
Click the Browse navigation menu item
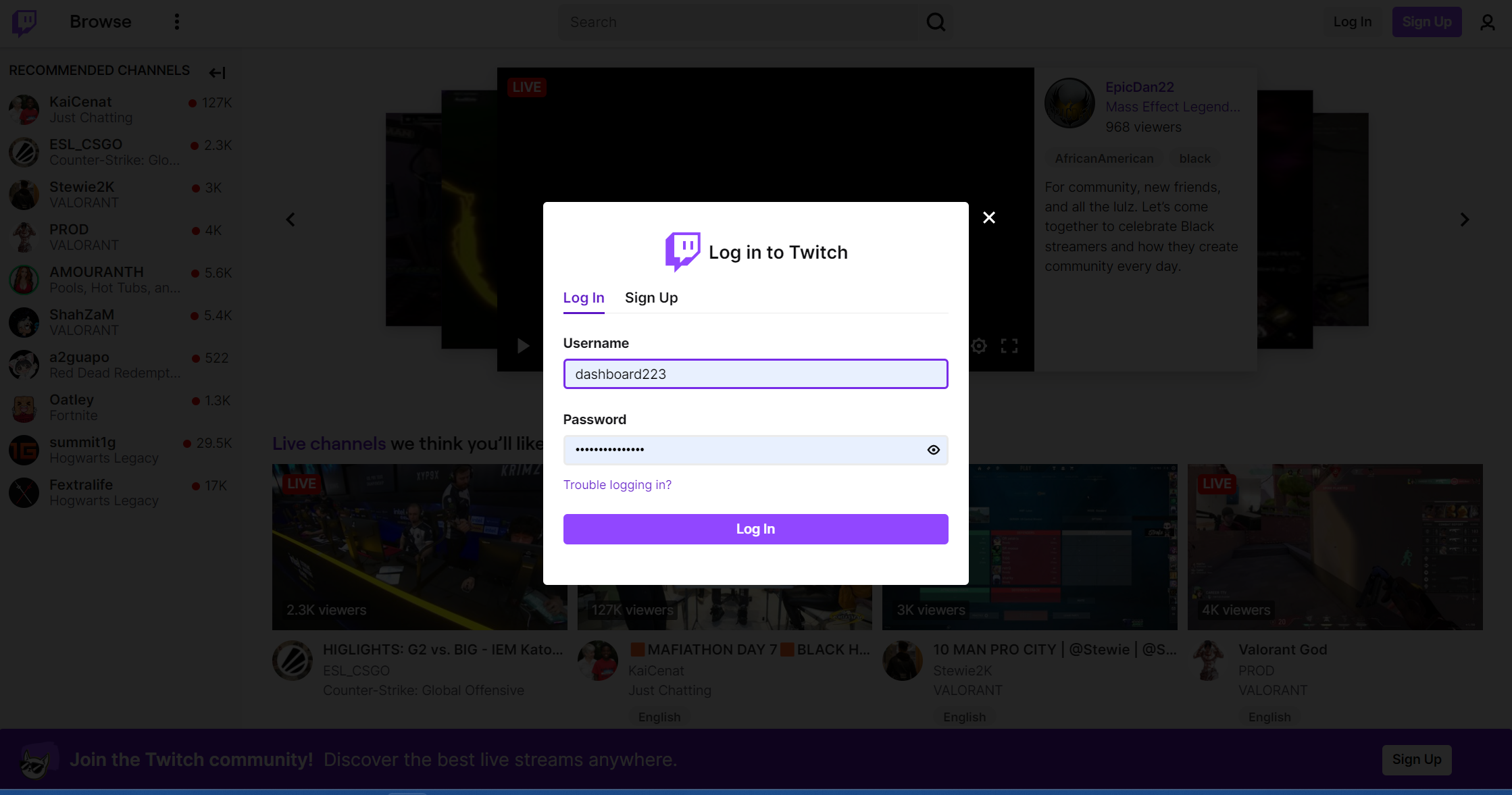[100, 22]
